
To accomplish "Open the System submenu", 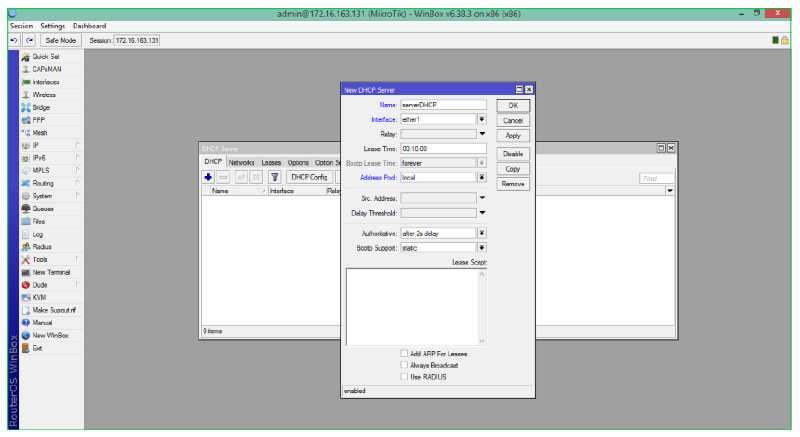I will pyautogui.click(x=51, y=196).
